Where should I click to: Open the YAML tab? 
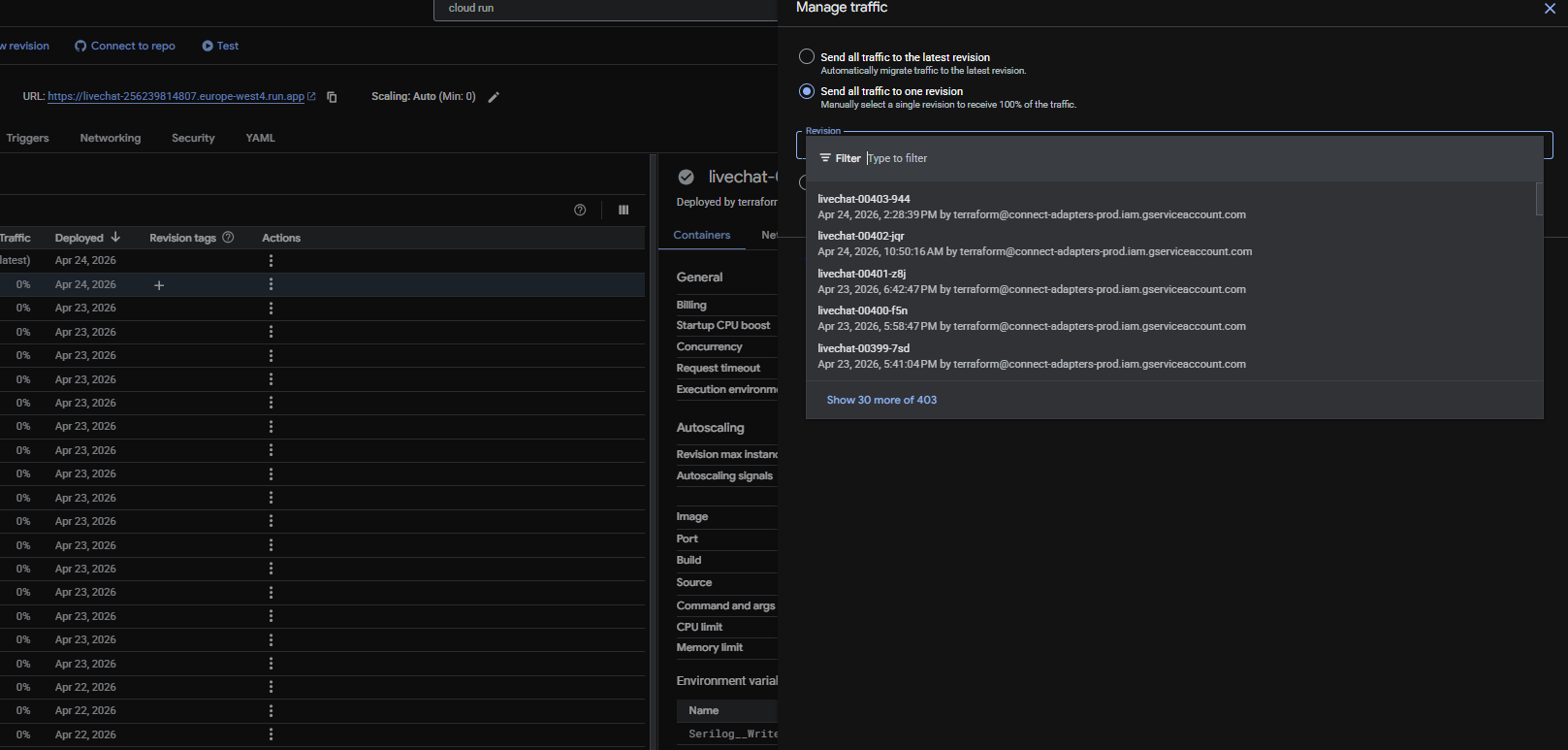click(261, 138)
